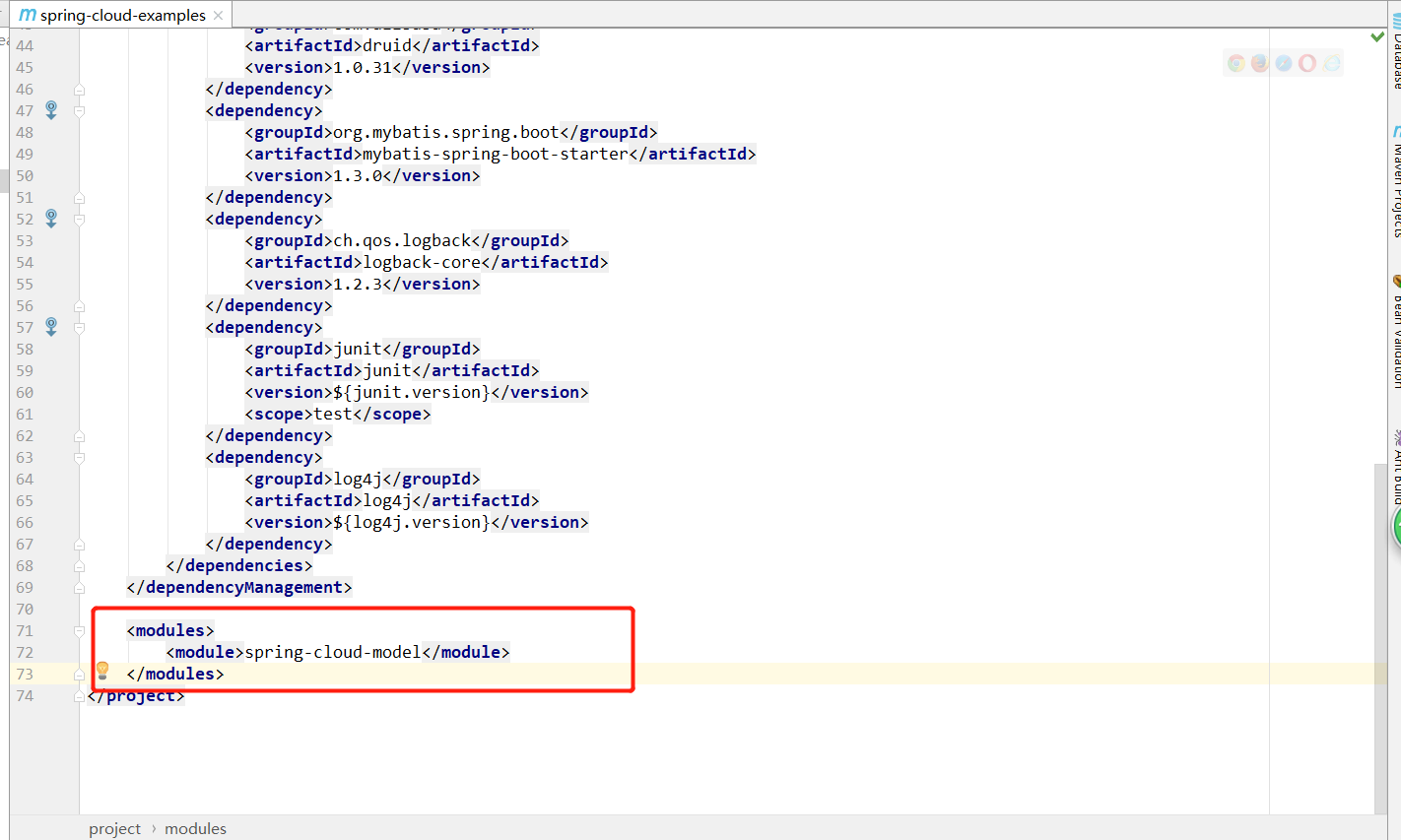Collapse the dependency block starting at line 57

(x=79, y=328)
